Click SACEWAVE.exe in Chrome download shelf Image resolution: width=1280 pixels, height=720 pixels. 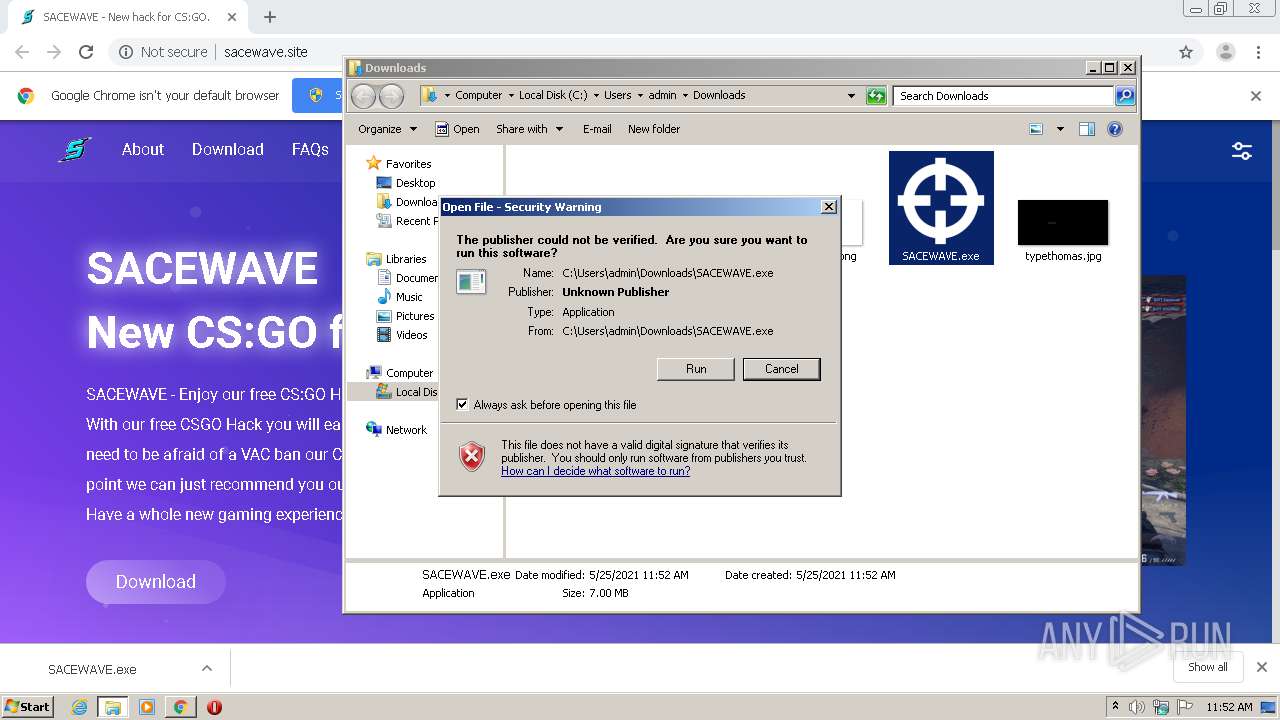point(92,669)
